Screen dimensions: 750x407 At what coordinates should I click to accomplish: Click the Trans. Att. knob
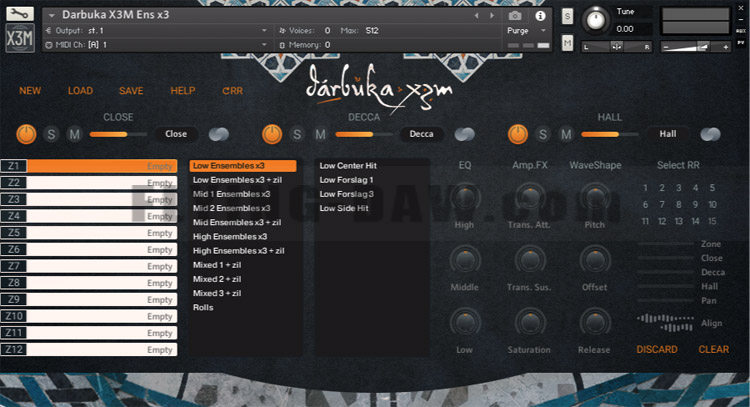click(529, 198)
